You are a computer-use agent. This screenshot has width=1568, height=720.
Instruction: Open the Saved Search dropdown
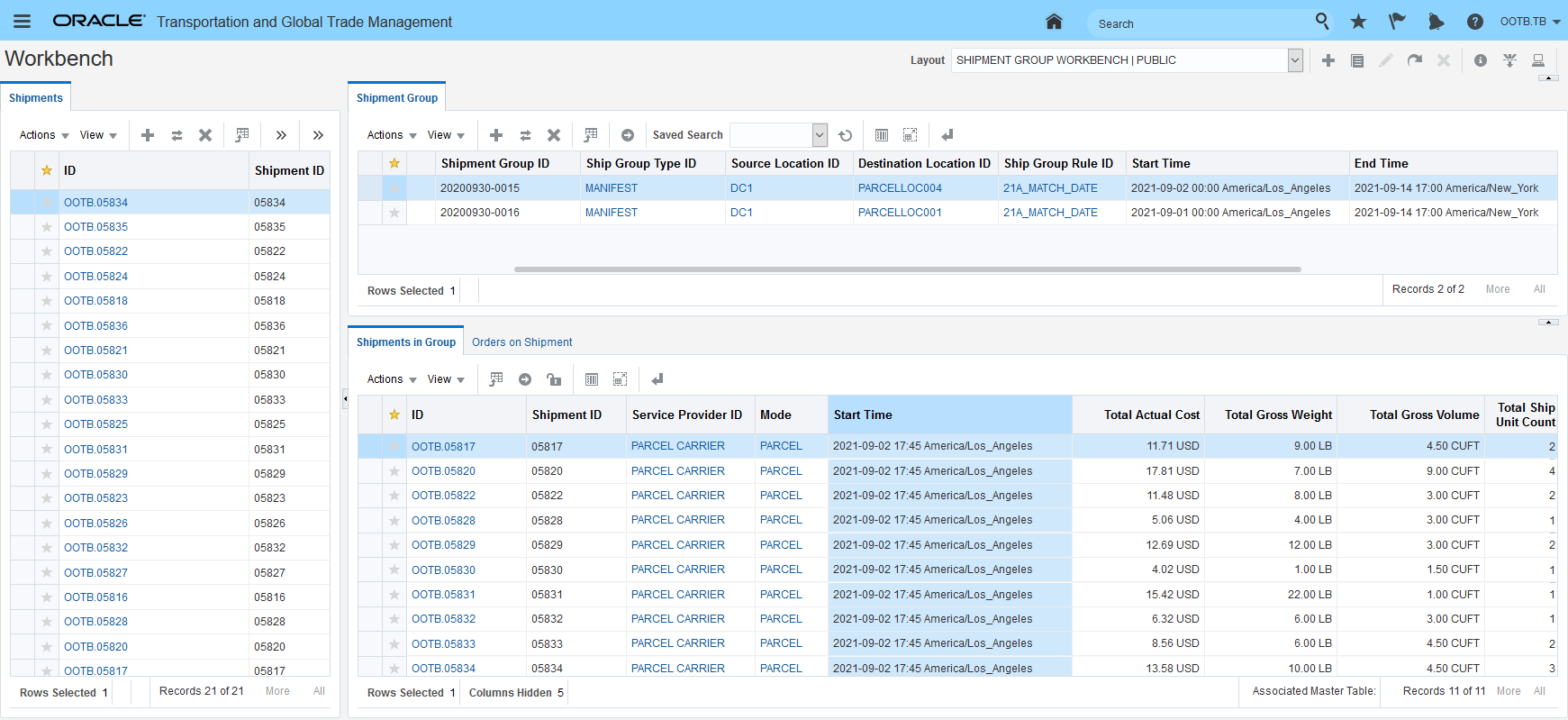[820, 135]
